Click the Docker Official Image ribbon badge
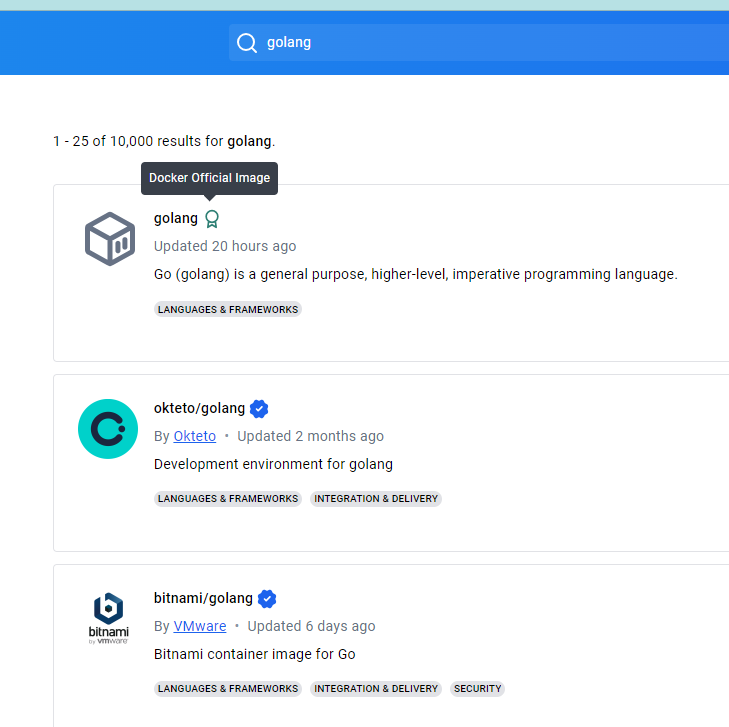The image size is (729, 727). click(x=212, y=218)
